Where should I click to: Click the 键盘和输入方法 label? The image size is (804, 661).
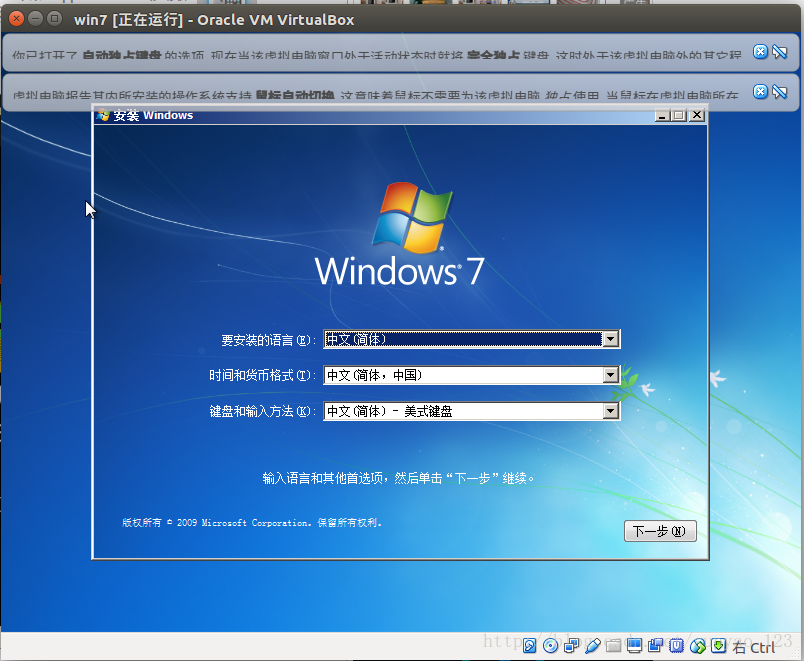pyautogui.click(x=262, y=411)
